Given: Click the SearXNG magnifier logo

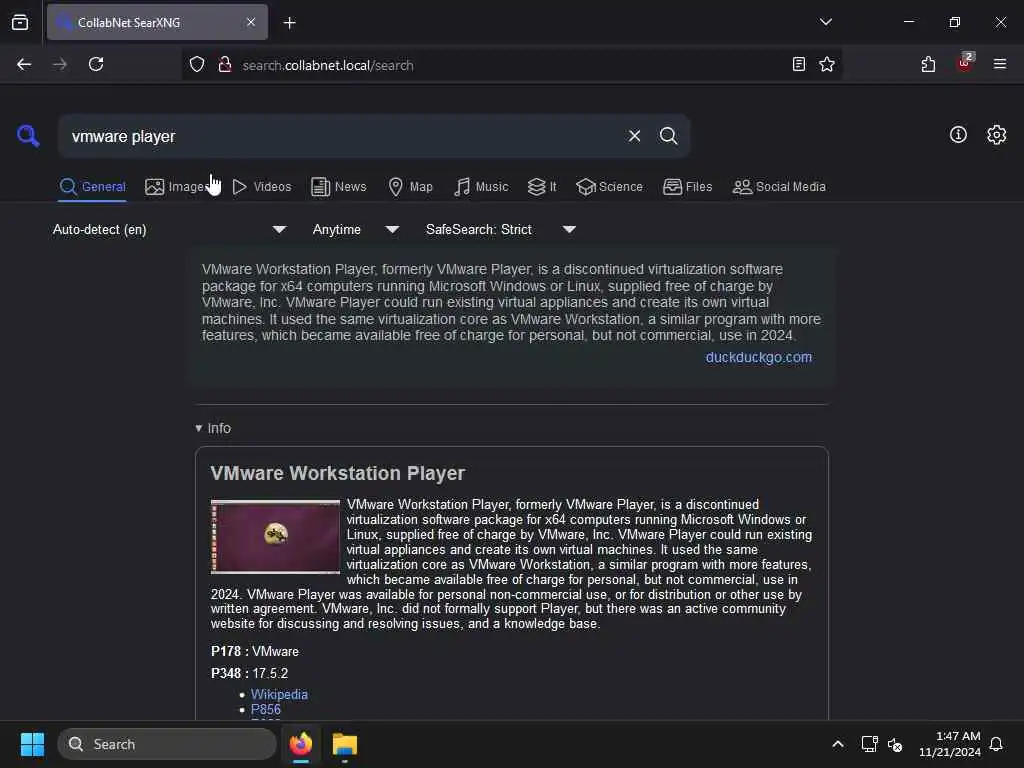Looking at the screenshot, I should (28, 136).
